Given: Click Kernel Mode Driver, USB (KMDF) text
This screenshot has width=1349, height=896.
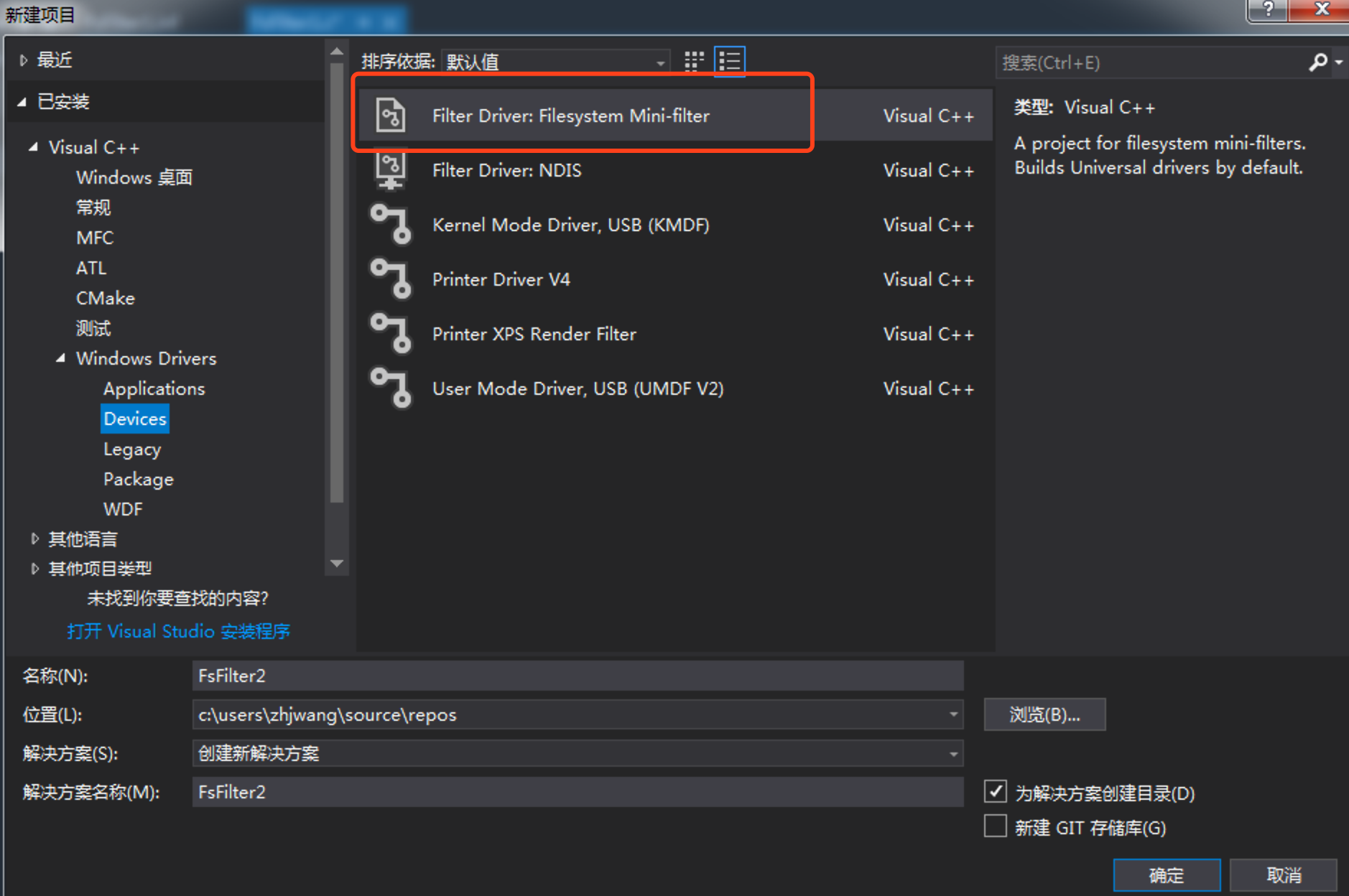Looking at the screenshot, I should tap(571, 225).
